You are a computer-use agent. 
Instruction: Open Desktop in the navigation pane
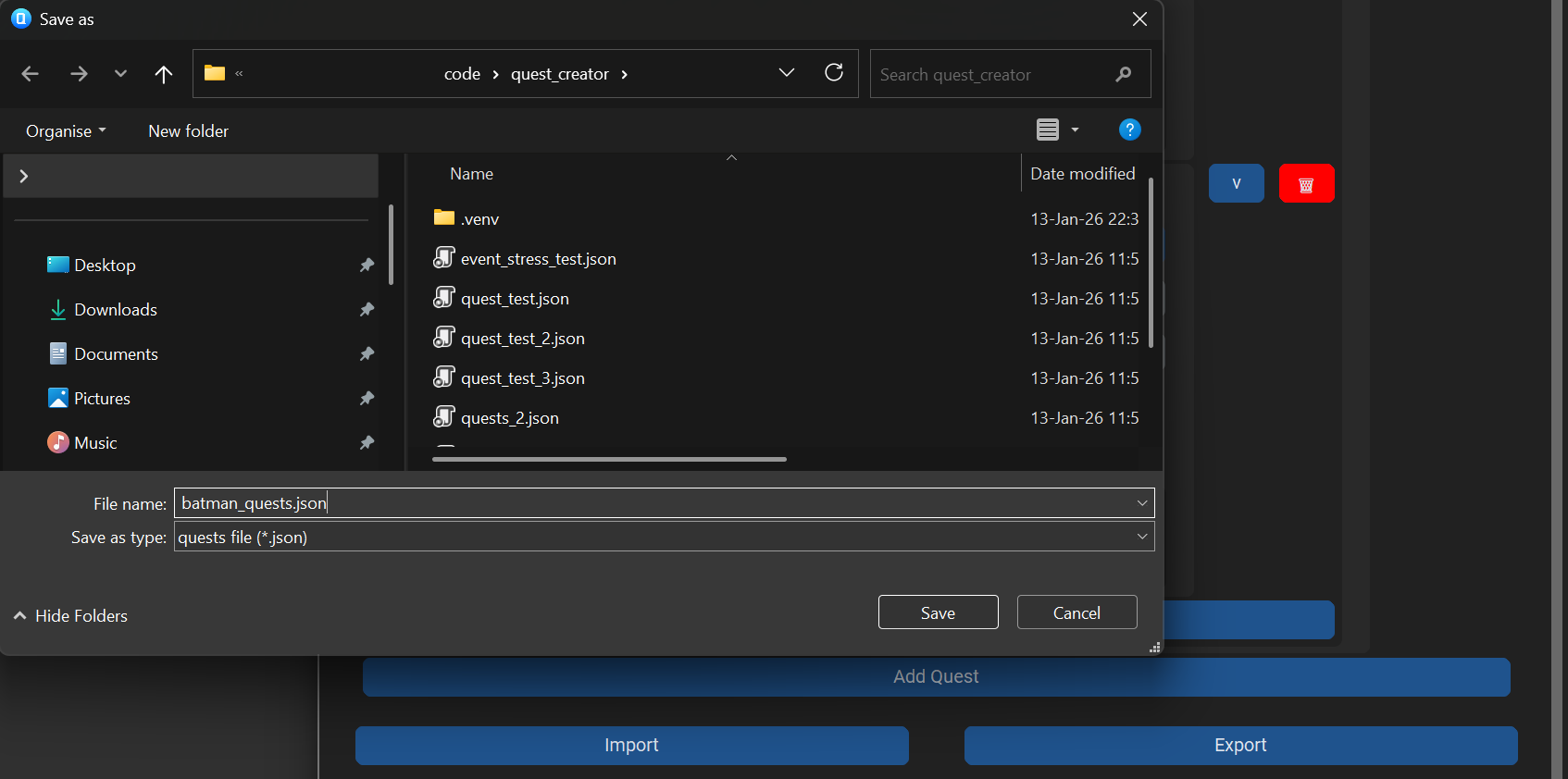(x=105, y=266)
